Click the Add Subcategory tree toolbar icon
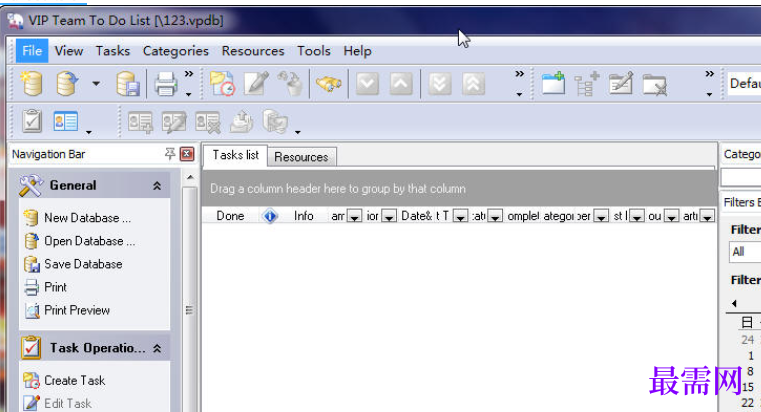Viewport: 761px width, 412px height. 586,83
